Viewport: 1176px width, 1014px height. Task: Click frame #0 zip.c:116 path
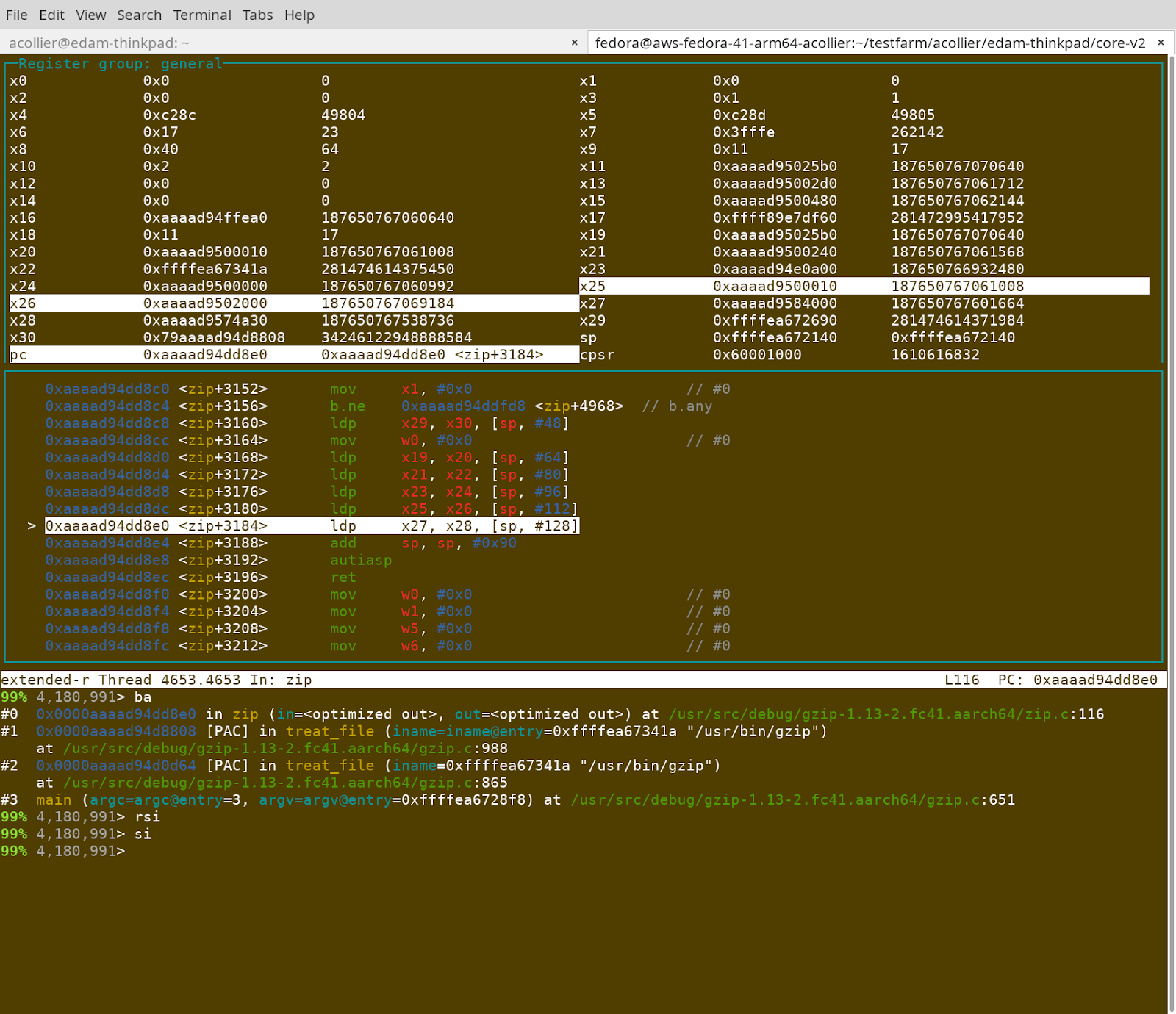click(x=886, y=714)
